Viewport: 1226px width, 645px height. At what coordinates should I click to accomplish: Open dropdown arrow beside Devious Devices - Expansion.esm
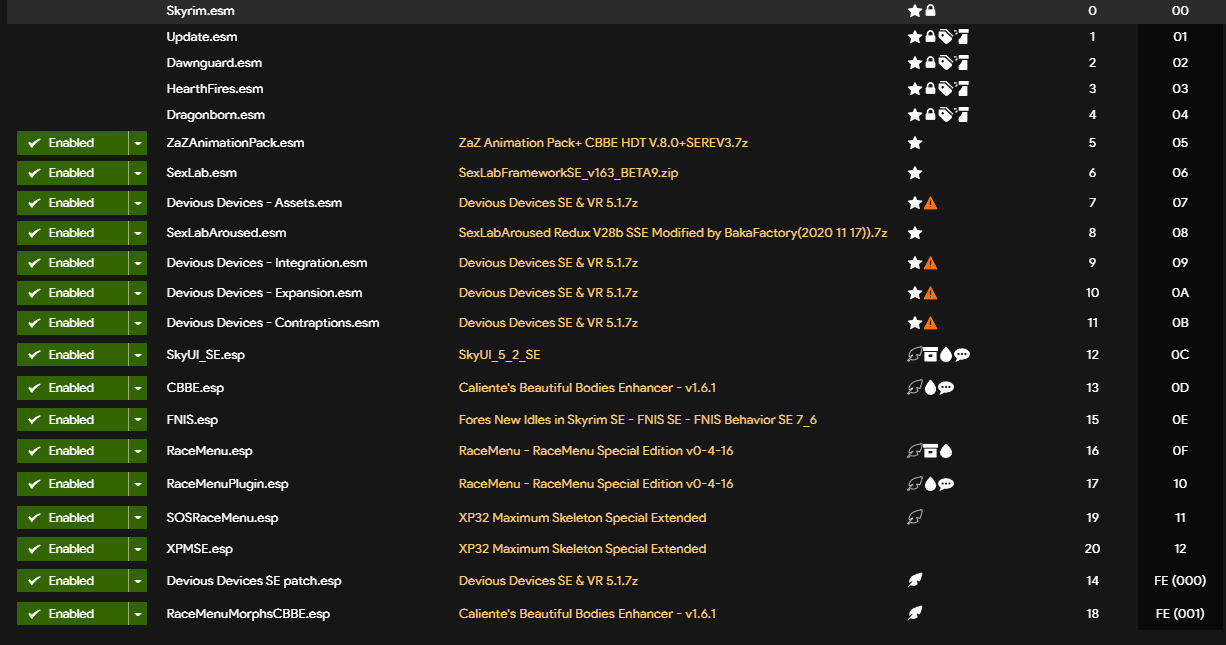[x=138, y=293]
